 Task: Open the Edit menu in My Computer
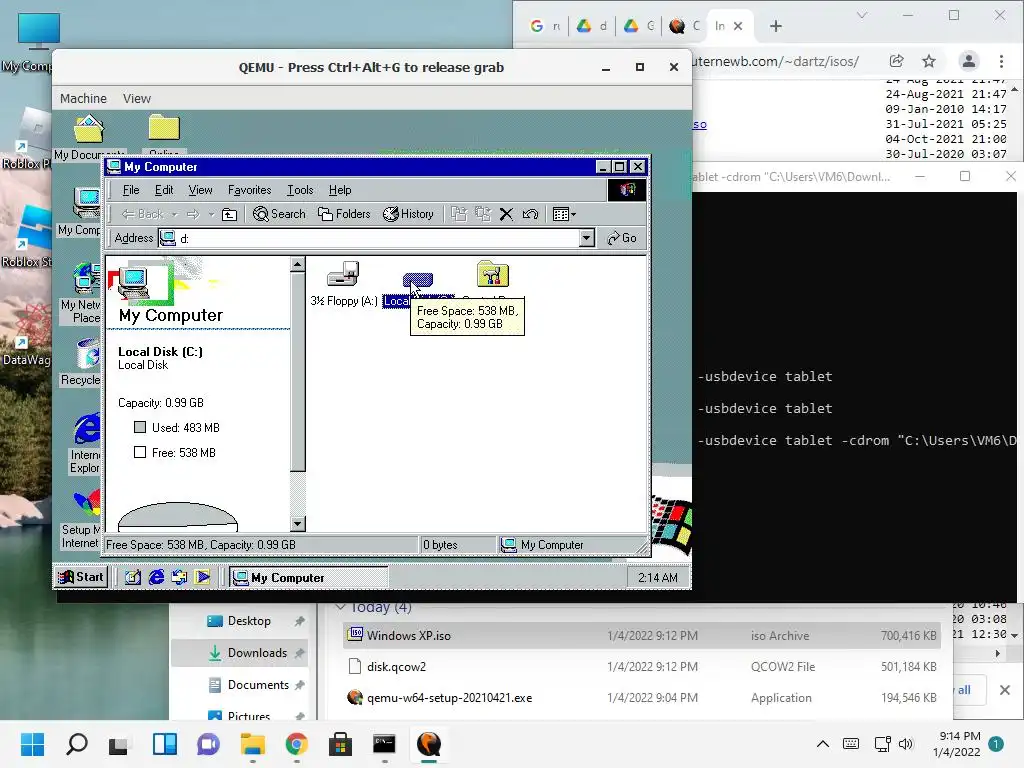tap(164, 190)
